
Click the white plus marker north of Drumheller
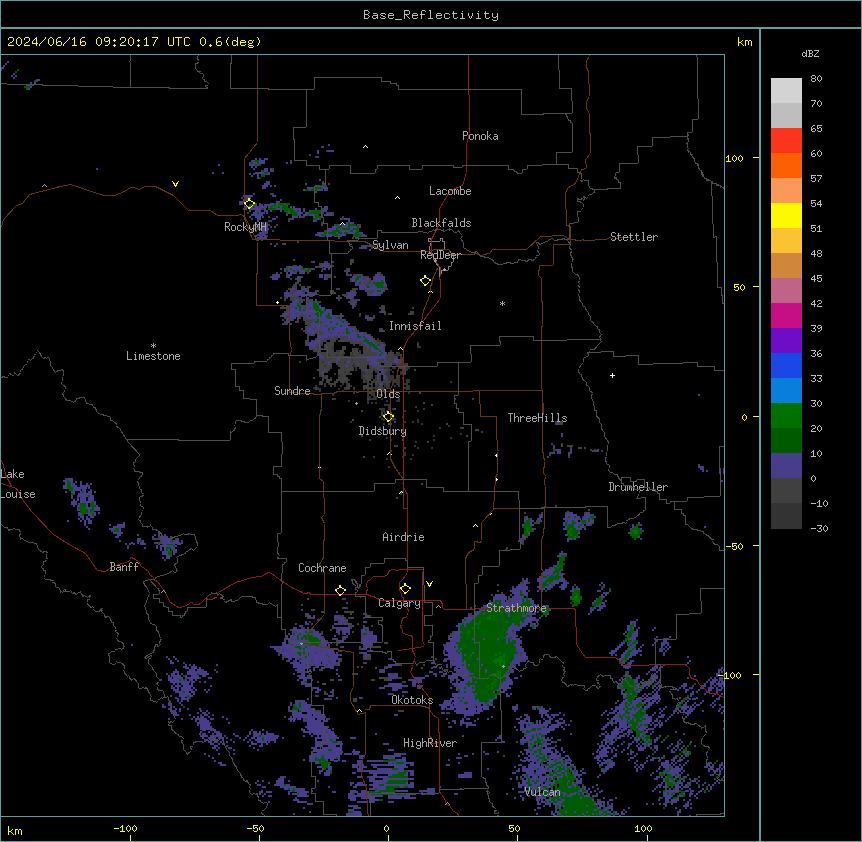612,375
